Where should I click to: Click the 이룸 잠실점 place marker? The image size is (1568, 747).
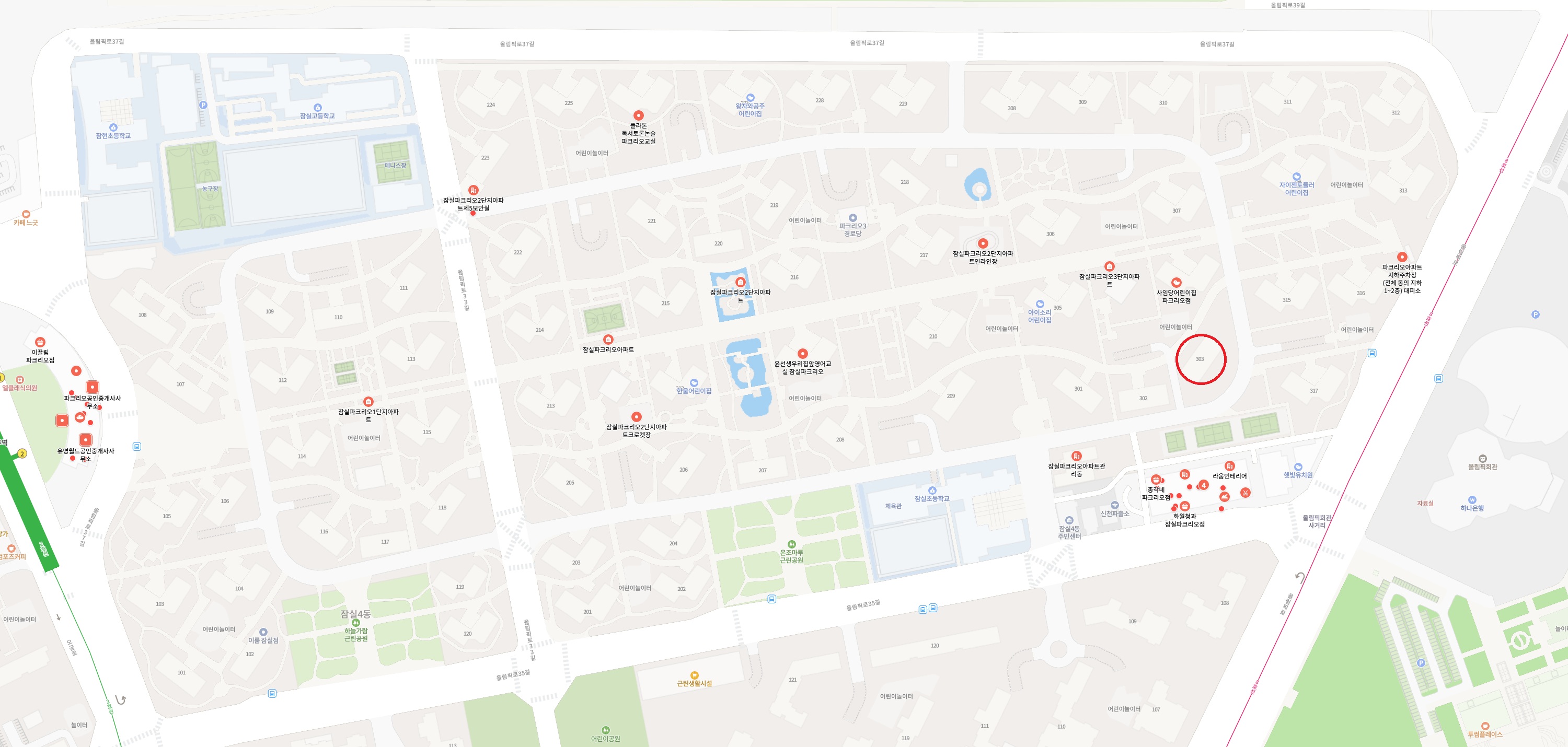(263, 633)
